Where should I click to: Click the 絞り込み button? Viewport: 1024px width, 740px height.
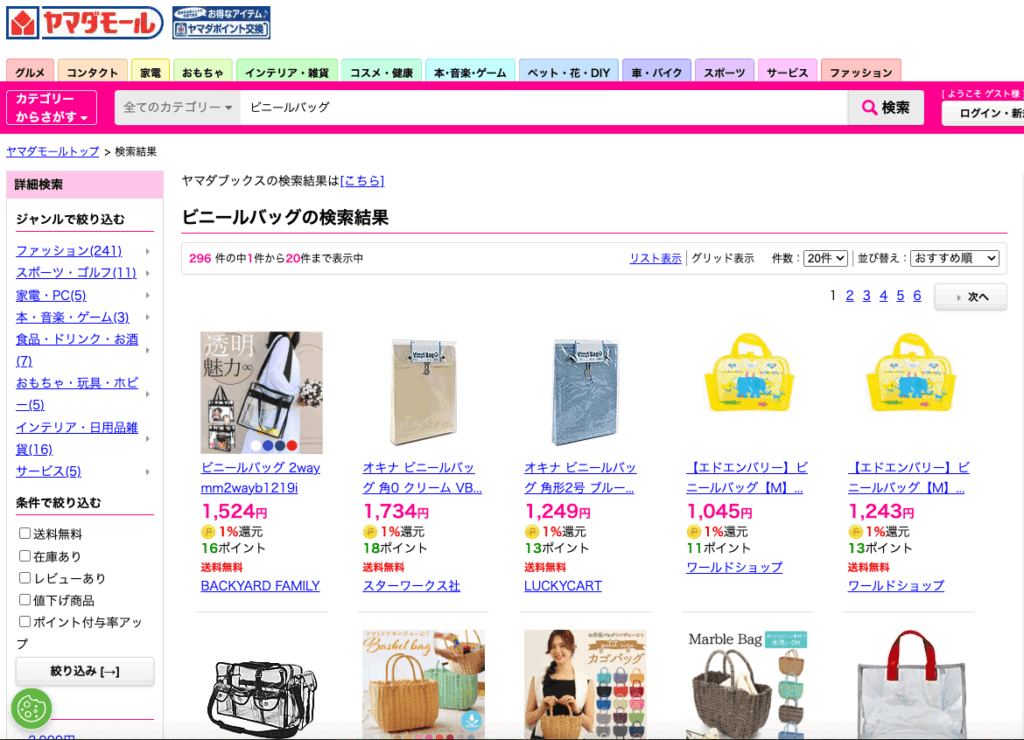tap(85, 671)
